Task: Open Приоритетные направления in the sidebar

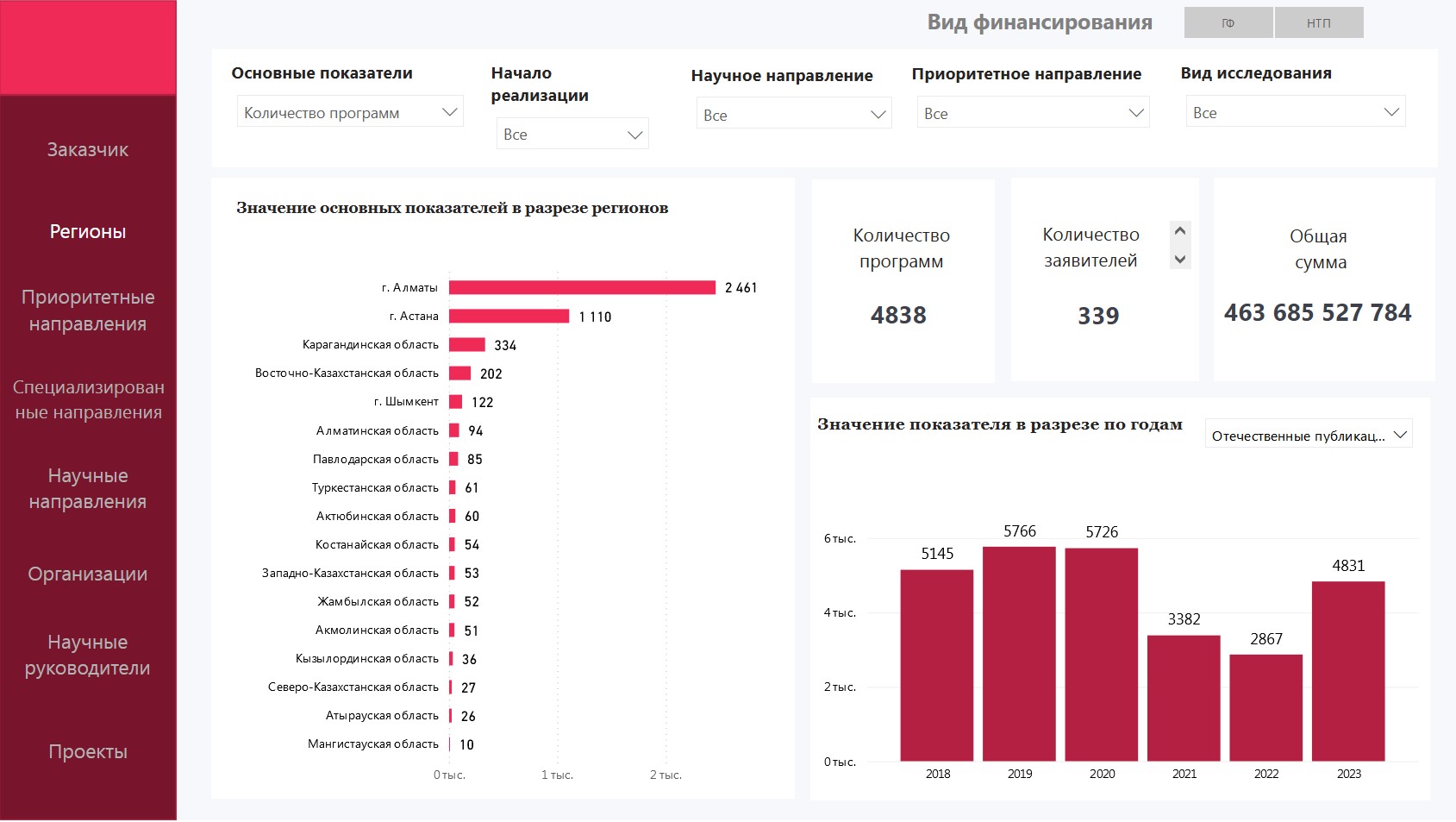Action: (x=88, y=311)
